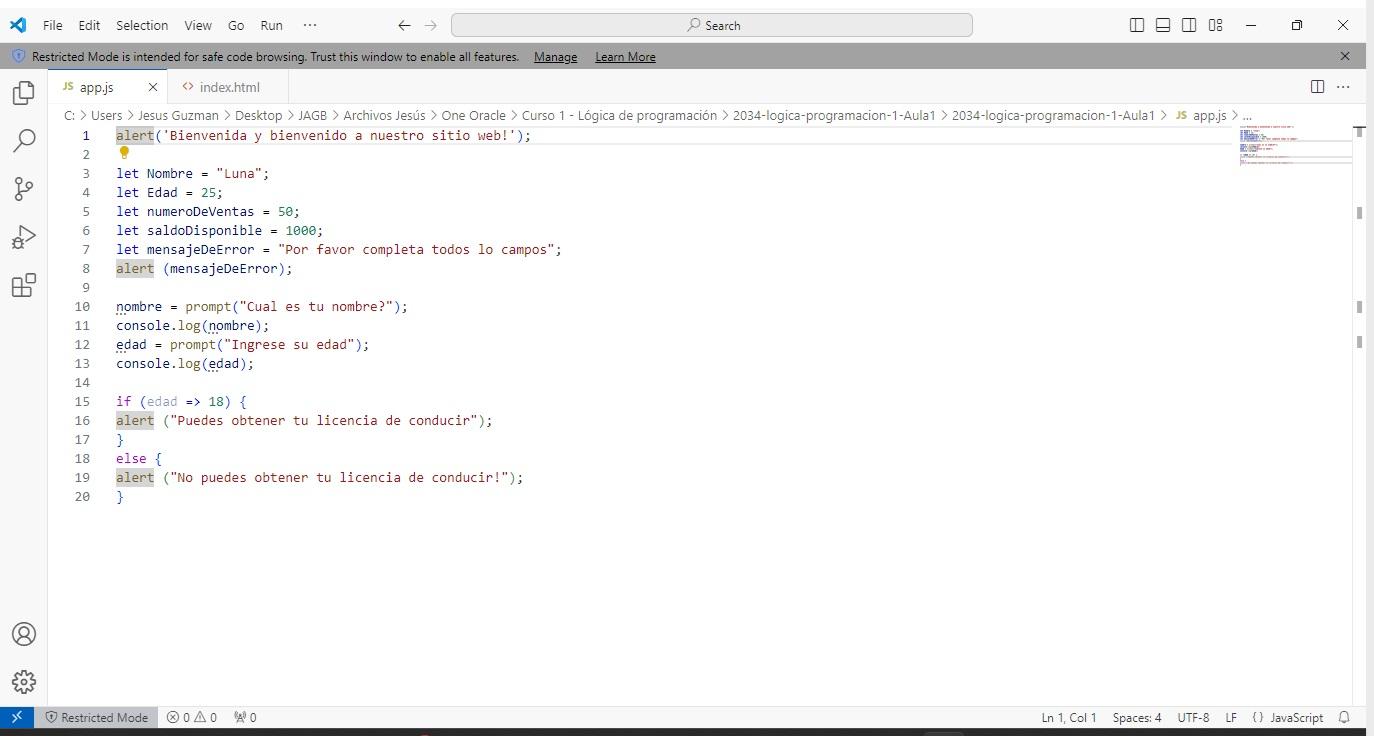Split the editor to the right

pyautogui.click(x=1318, y=87)
